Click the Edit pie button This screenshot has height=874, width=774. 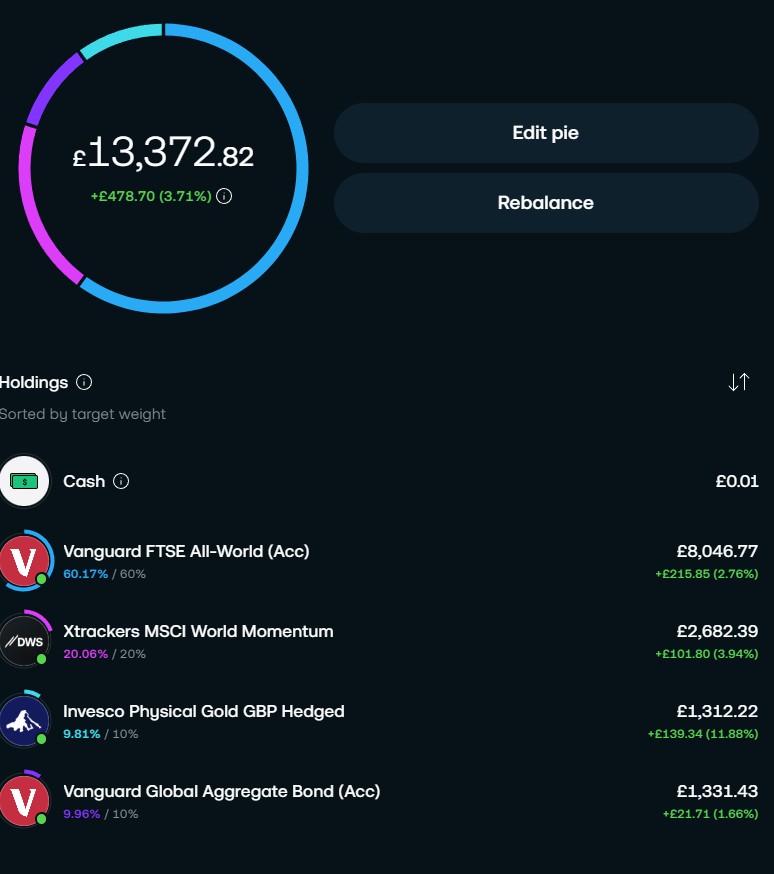pos(546,133)
